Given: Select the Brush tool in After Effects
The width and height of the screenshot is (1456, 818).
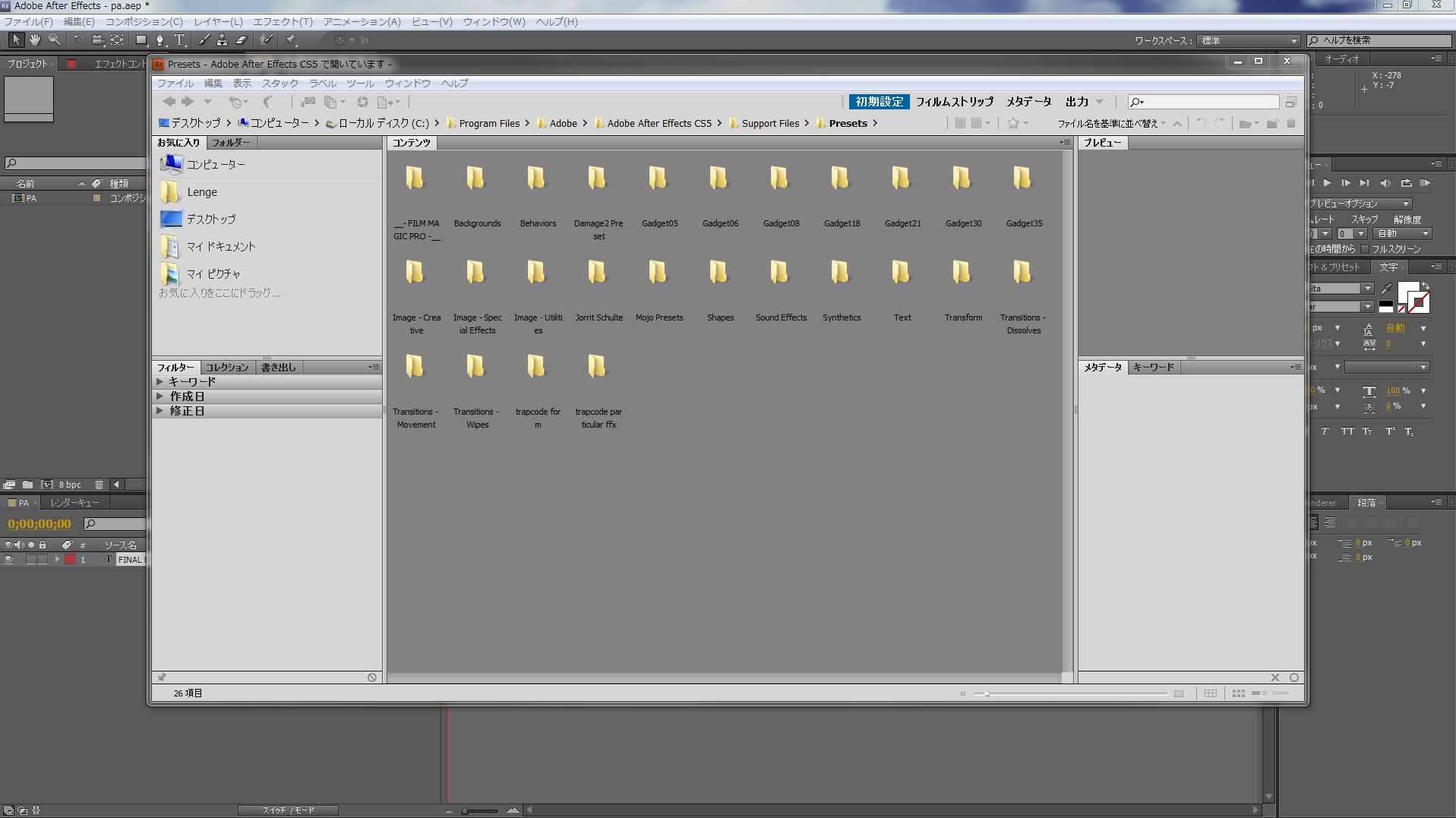Looking at the screenshot, I should click(204, 39).
